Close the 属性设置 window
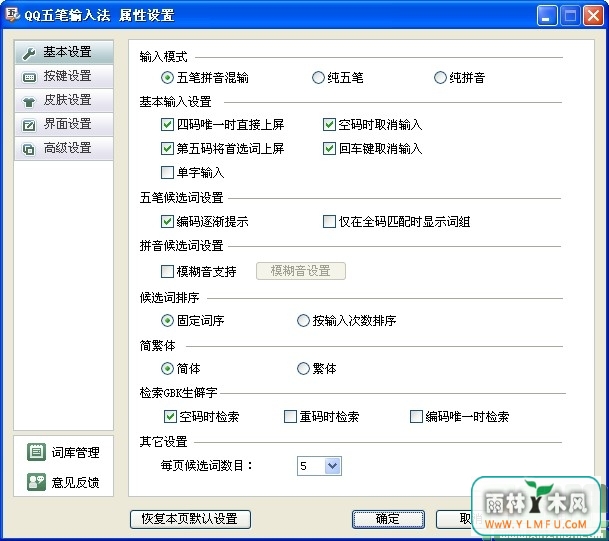Viewport: 609px width, 541px height. 593,16
